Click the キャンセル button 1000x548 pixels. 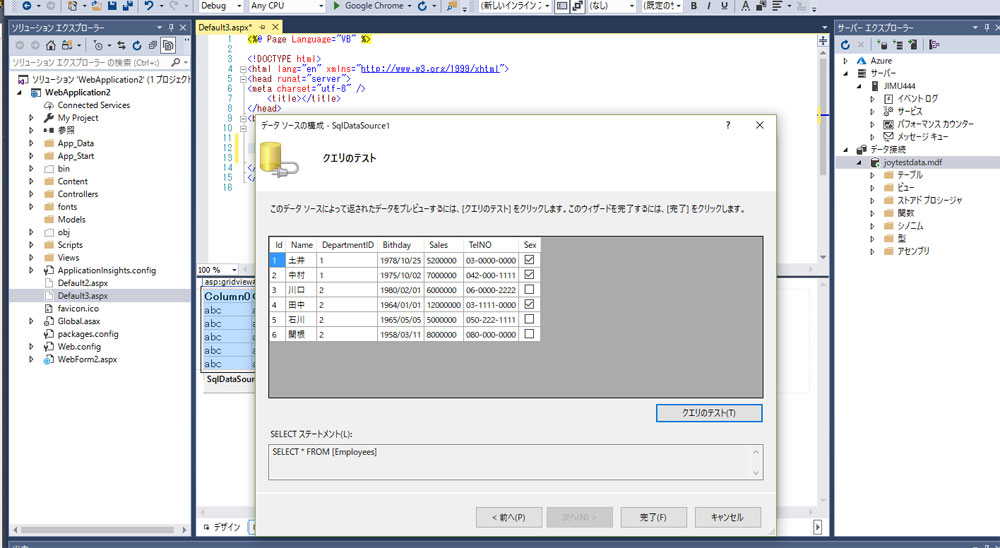727,517
